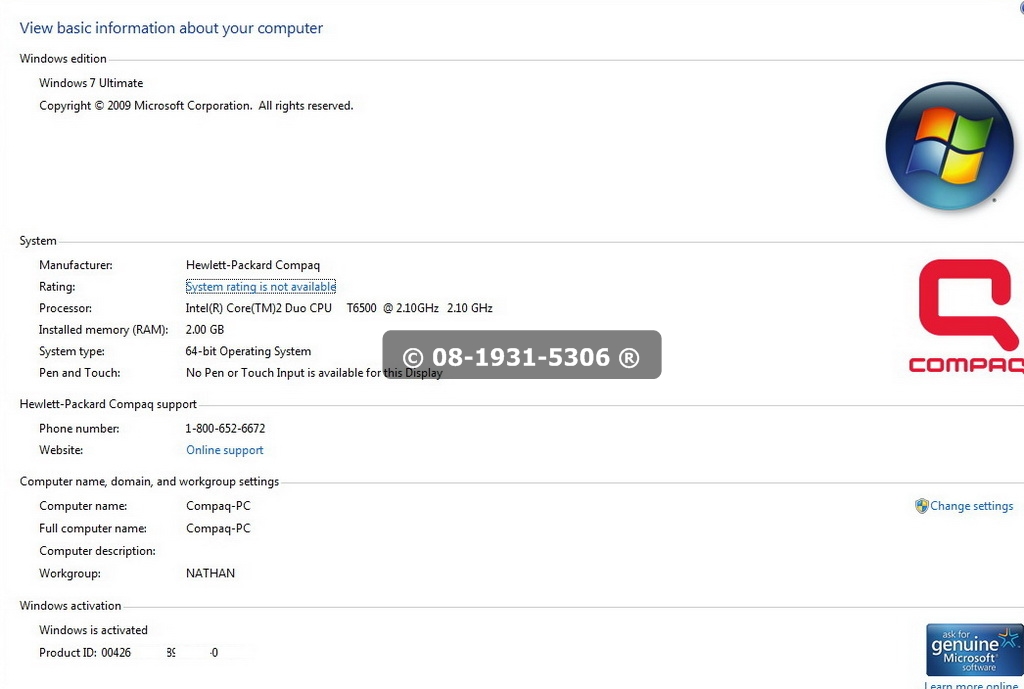
Task: Click the 'Windows is activated' status text
Action: click(x=93, y=630)
